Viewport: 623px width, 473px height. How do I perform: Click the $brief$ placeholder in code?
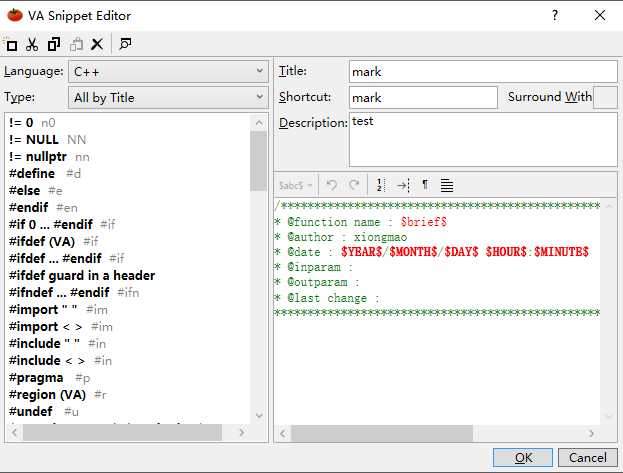[424, 222]
